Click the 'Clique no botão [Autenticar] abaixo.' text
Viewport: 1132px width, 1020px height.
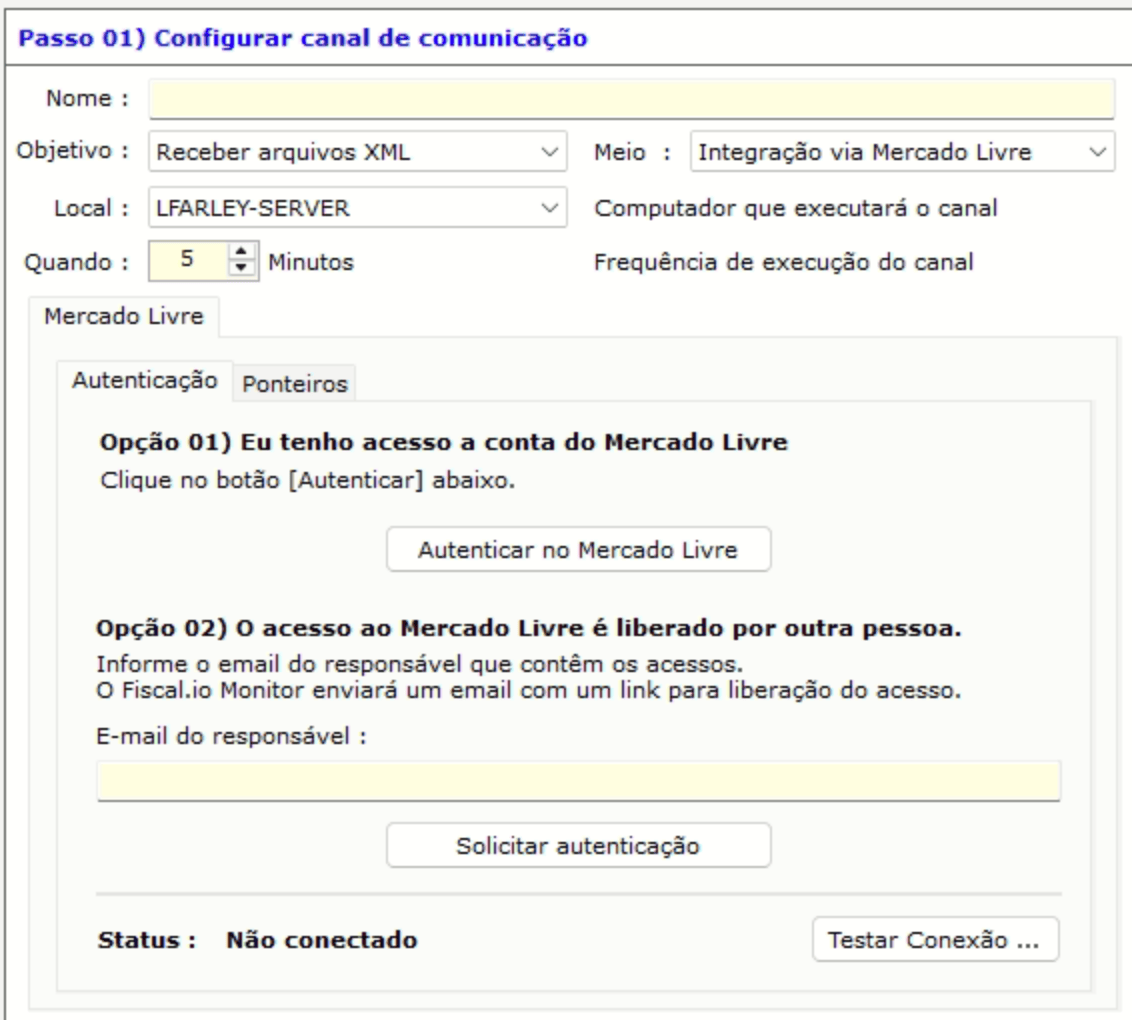pos(308,480)
